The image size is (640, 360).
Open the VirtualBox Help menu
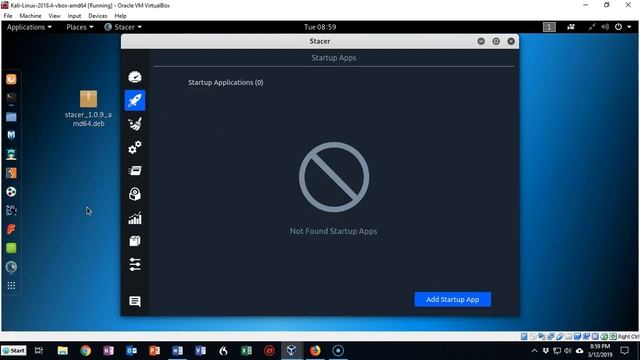tap(120, 16)
